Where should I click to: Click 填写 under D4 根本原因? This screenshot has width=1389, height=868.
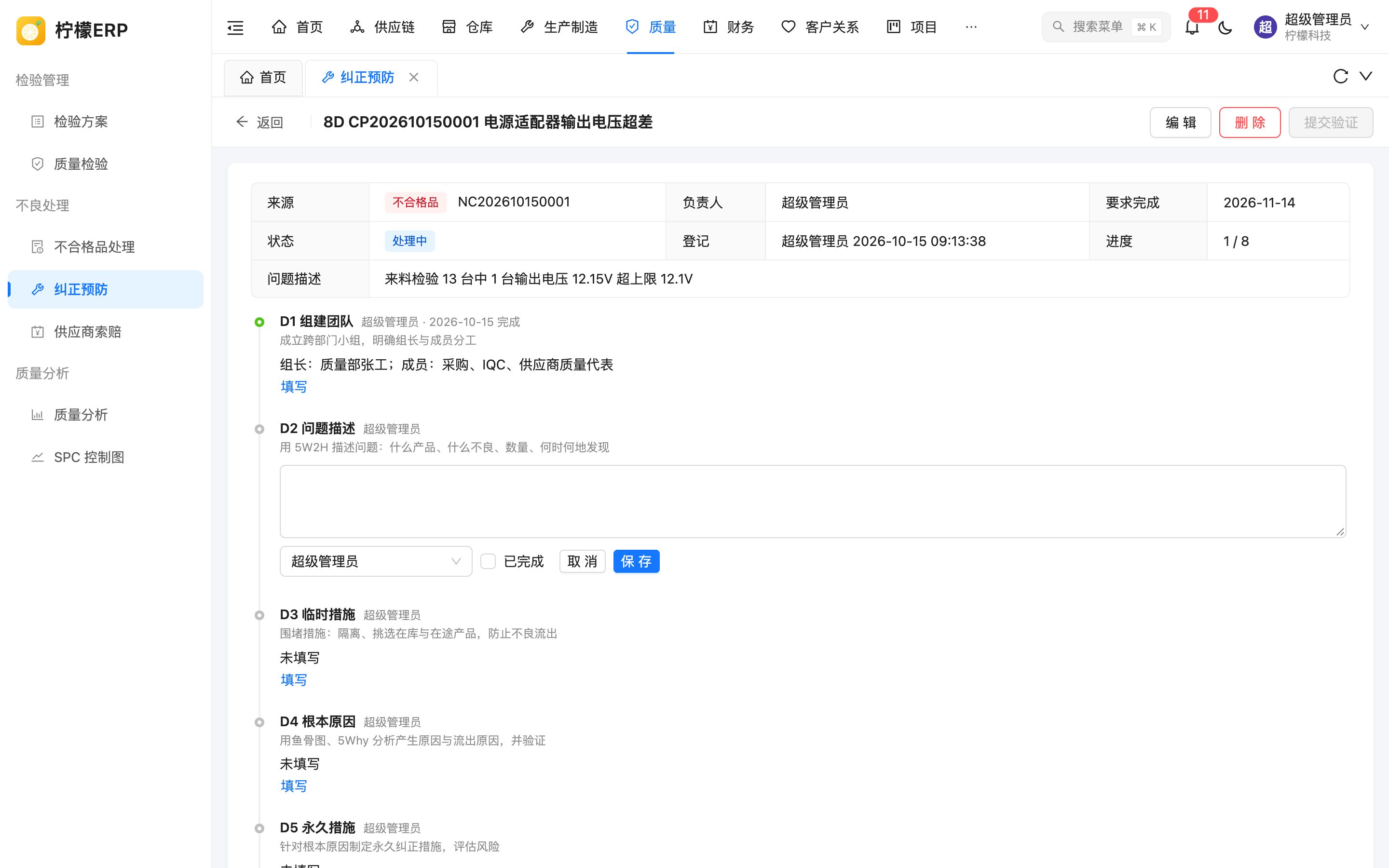(293, 786)
